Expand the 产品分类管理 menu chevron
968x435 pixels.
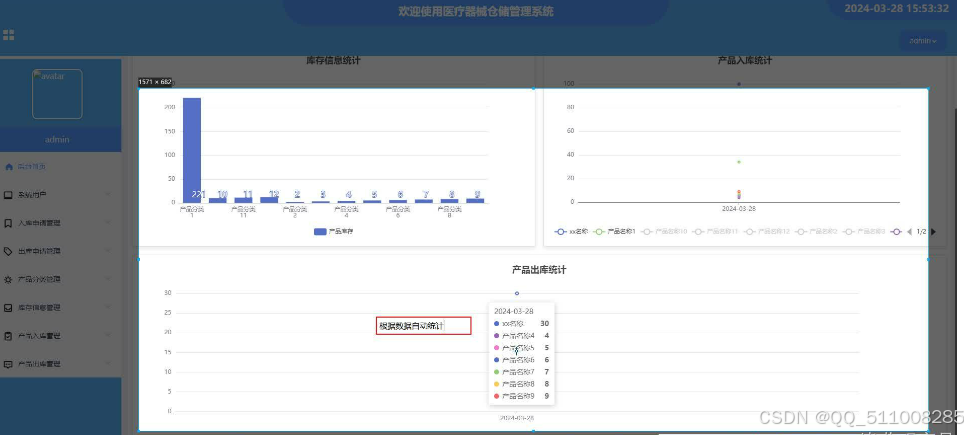[x=108, y=280]
